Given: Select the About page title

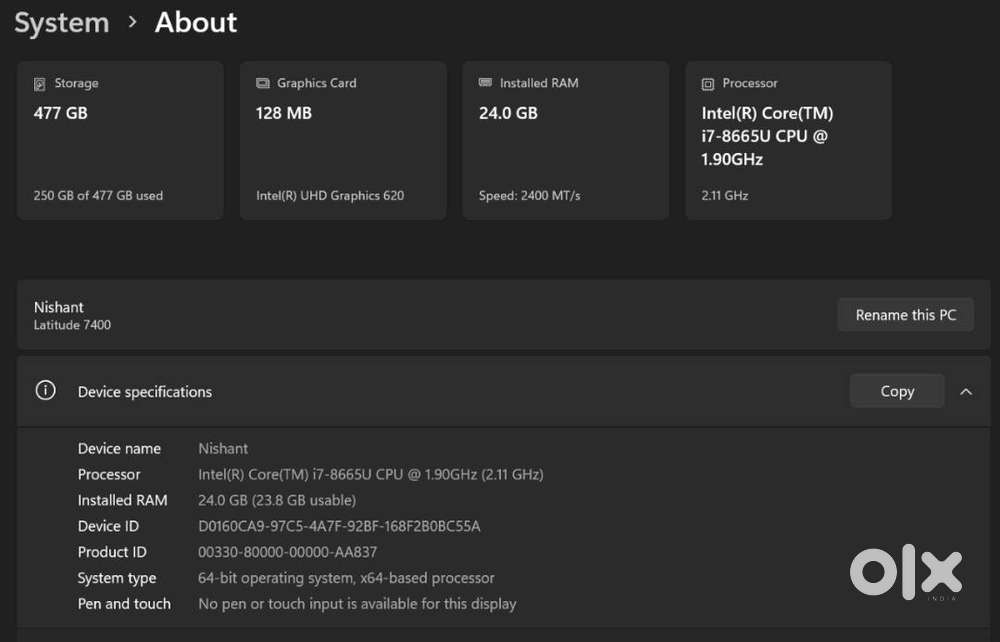Looking at the screenshot, I should [x=196, y=22].
